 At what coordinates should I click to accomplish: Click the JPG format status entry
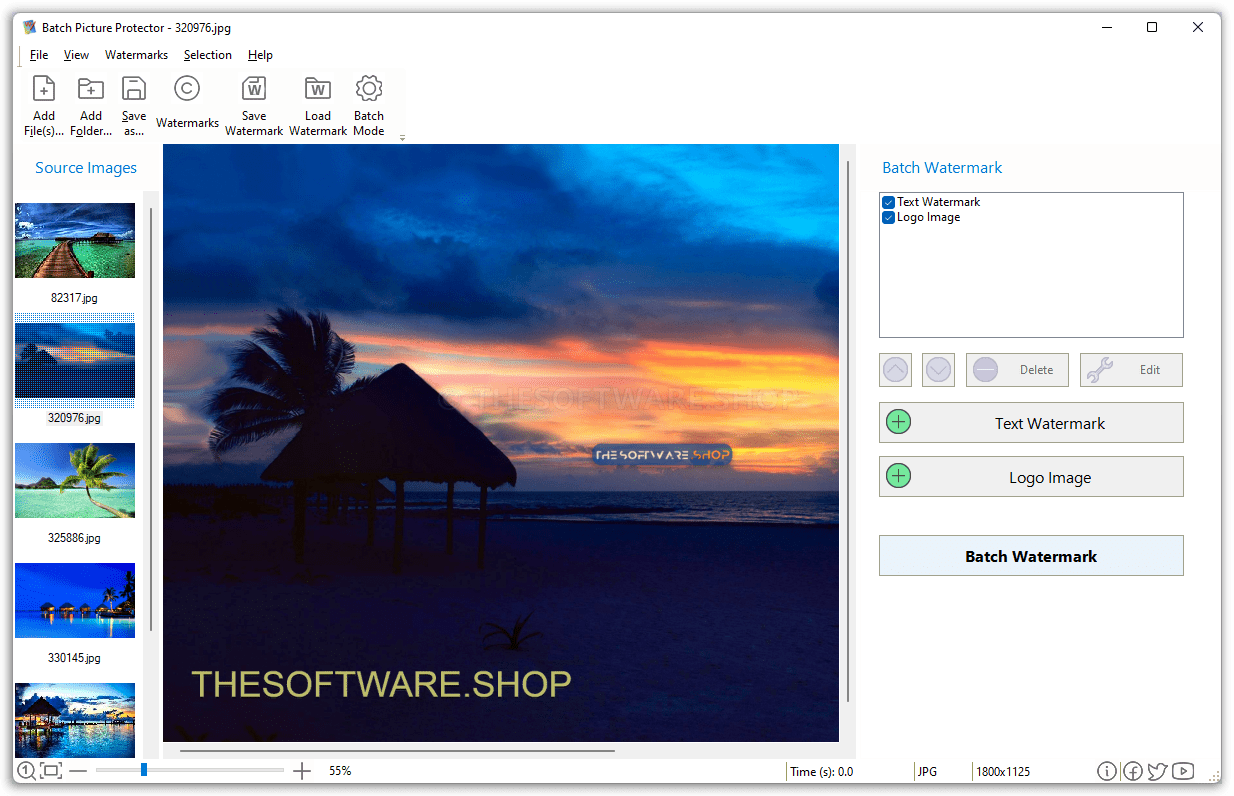click(x=927, y=772)
